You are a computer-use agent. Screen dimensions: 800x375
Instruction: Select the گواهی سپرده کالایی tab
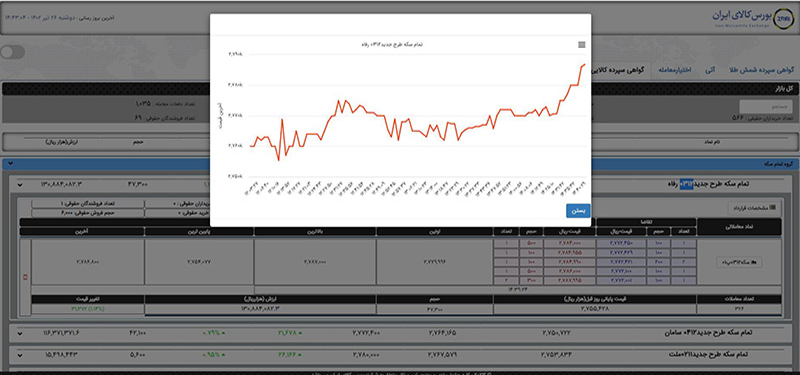tap(618, 70)
